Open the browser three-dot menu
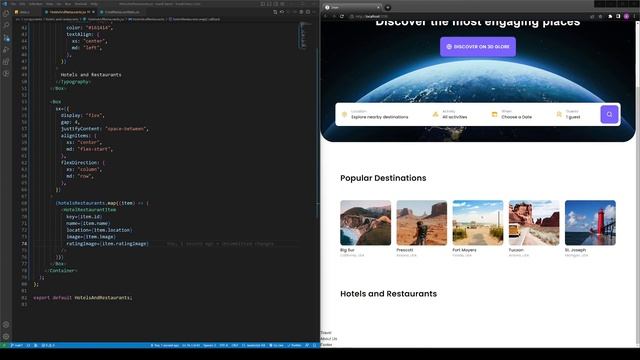 pos(634,16)
